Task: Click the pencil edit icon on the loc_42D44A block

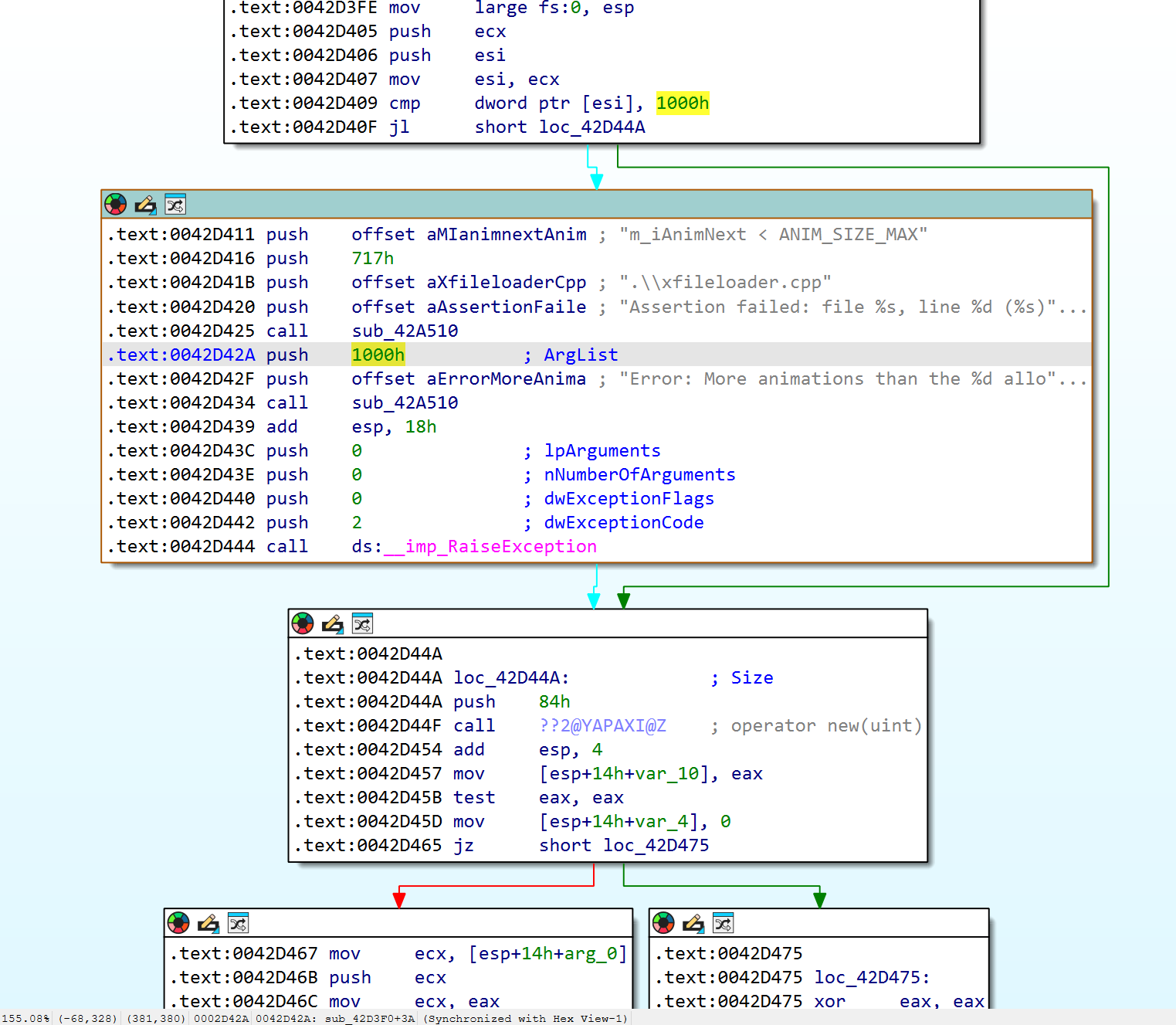Action: [x=332, y=623]
